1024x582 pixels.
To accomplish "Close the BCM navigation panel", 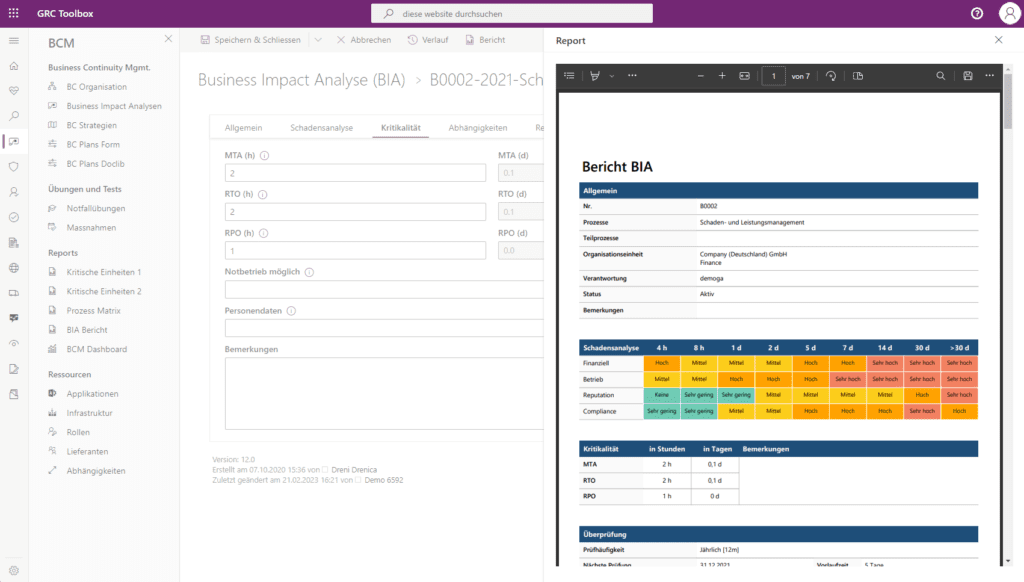I will [168, 39].
